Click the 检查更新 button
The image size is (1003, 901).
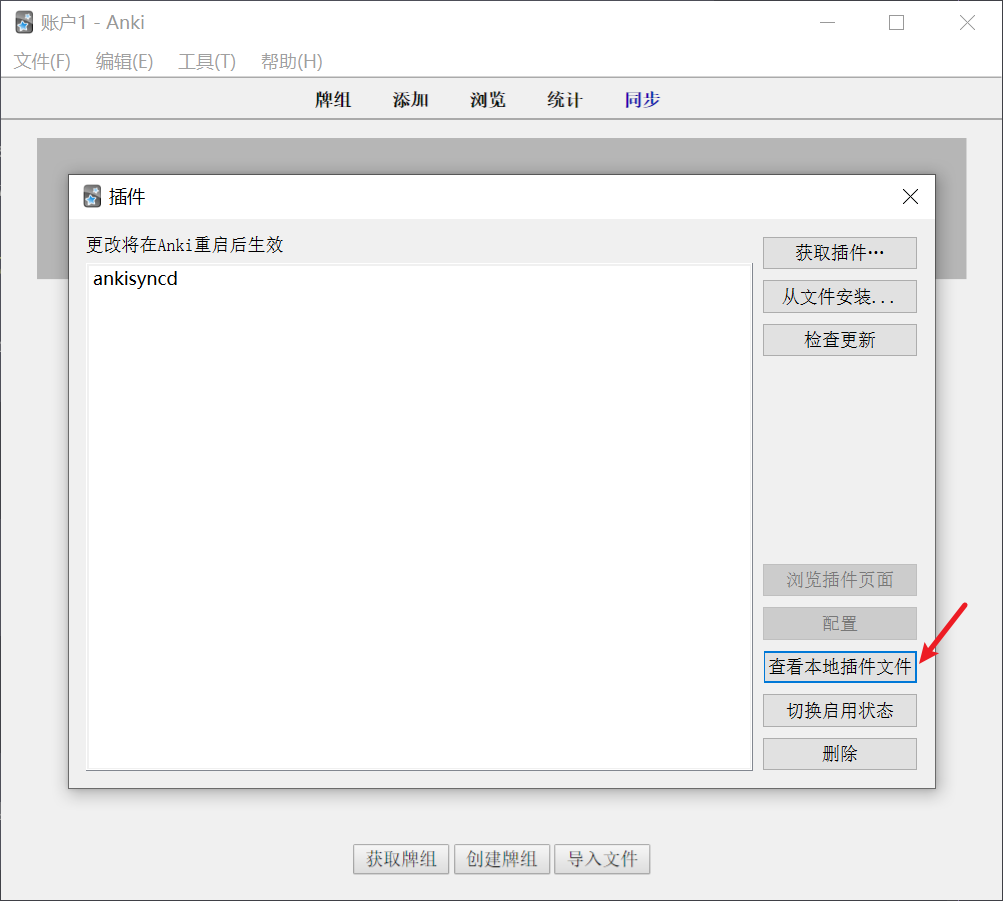[839, 340]
